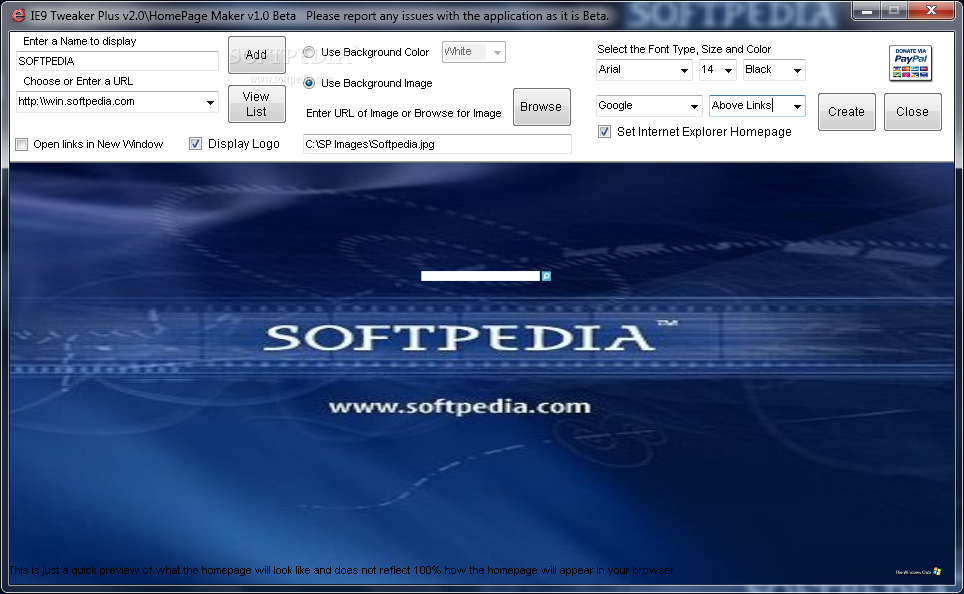Minimize the HomePage Maker window

tap(867, 10)
